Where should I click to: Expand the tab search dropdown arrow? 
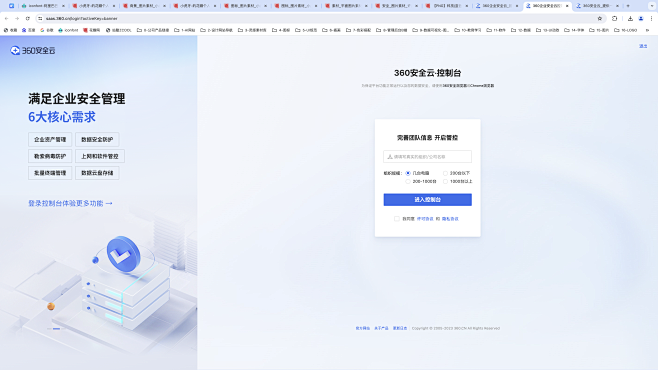(x=652, y=6)
